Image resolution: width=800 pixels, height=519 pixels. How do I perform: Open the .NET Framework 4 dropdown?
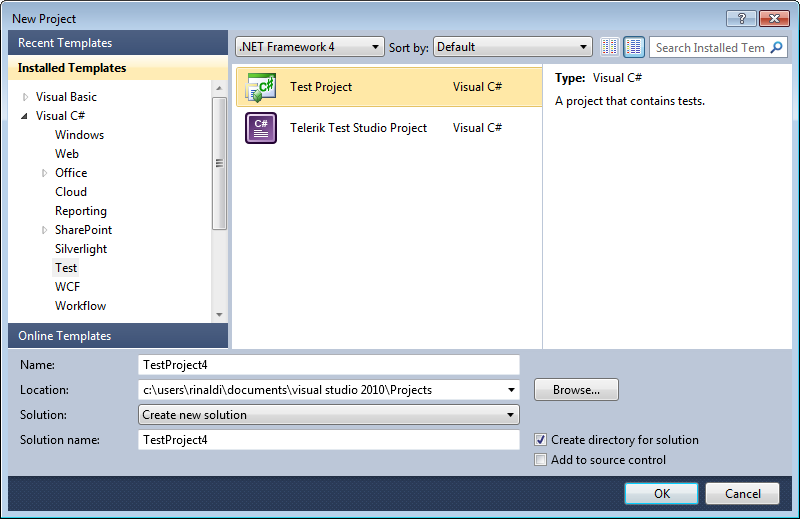click(x=310, y=47)
